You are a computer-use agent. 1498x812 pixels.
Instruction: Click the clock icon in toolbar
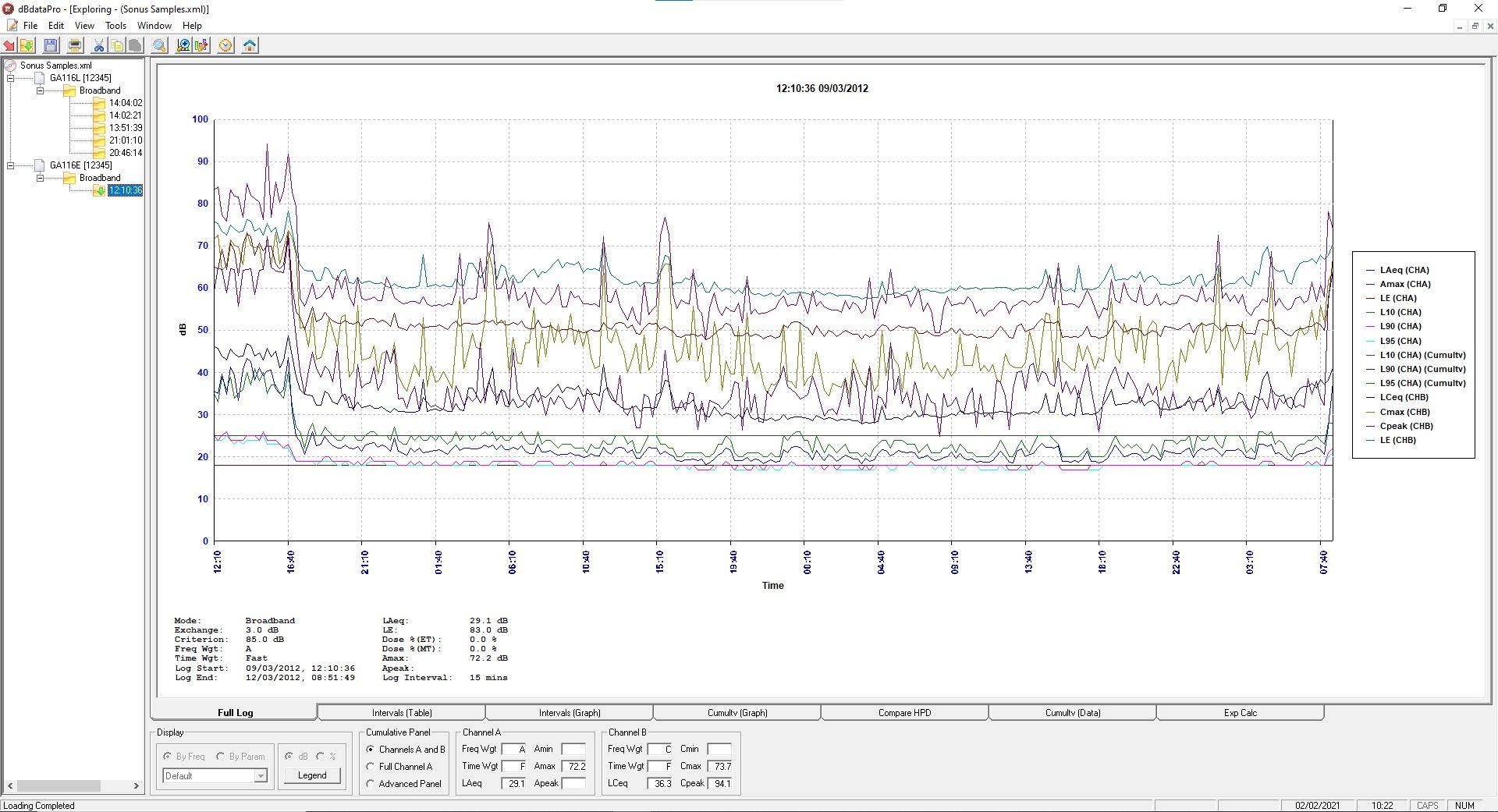225,45
